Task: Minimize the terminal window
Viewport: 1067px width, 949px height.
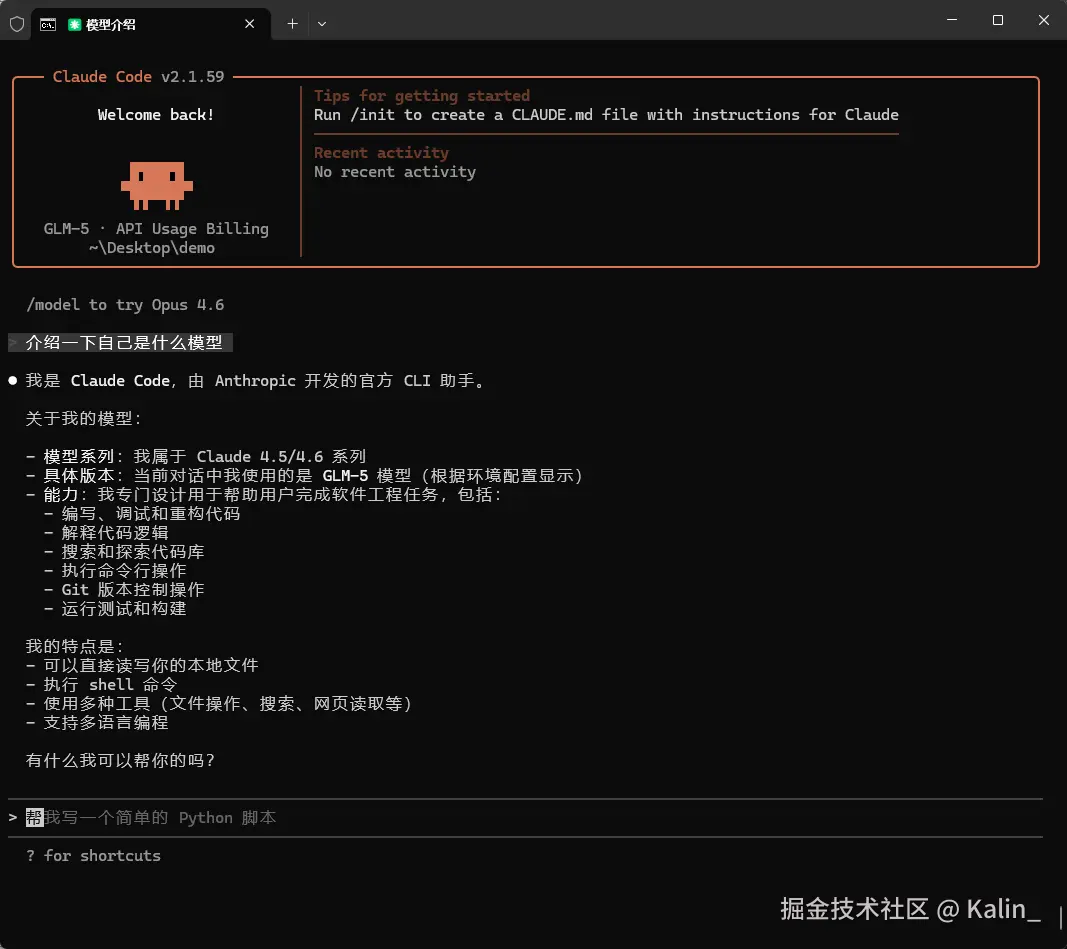Action: tap(952, 20)
